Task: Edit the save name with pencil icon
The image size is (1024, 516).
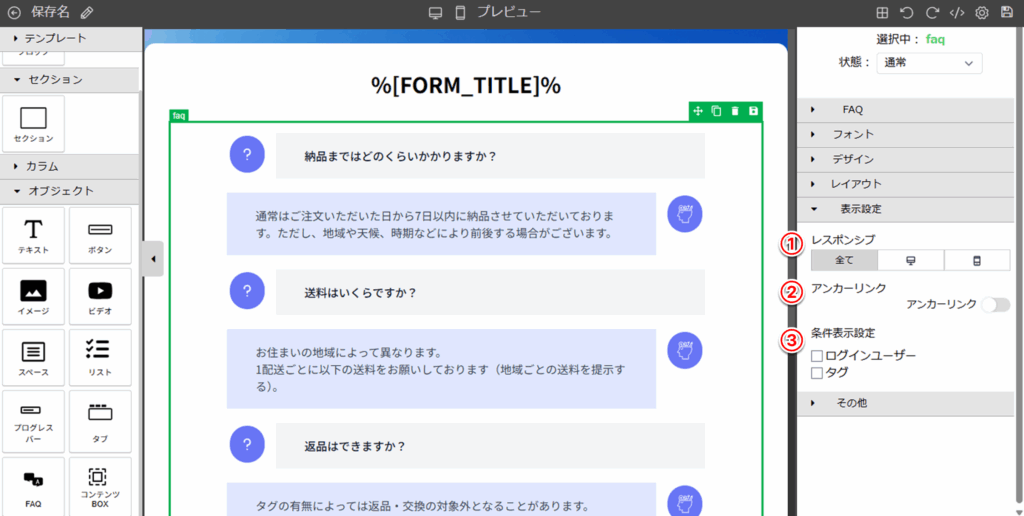Action: click(87, 13)
